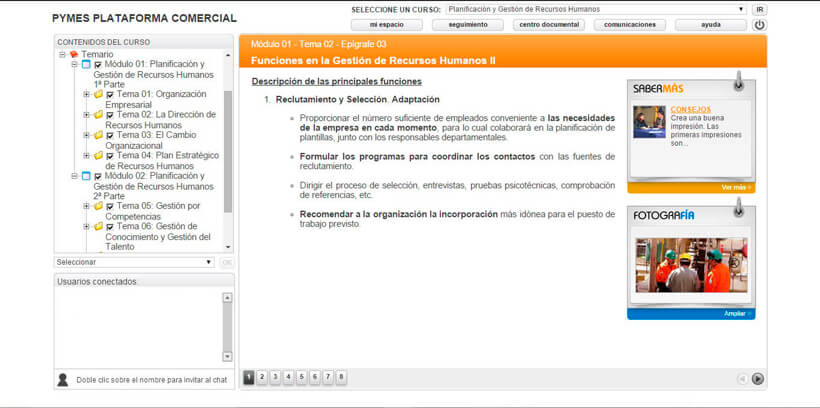Go to page 6
The width and height of the screenshot is (820, 408).
(315, 377)
